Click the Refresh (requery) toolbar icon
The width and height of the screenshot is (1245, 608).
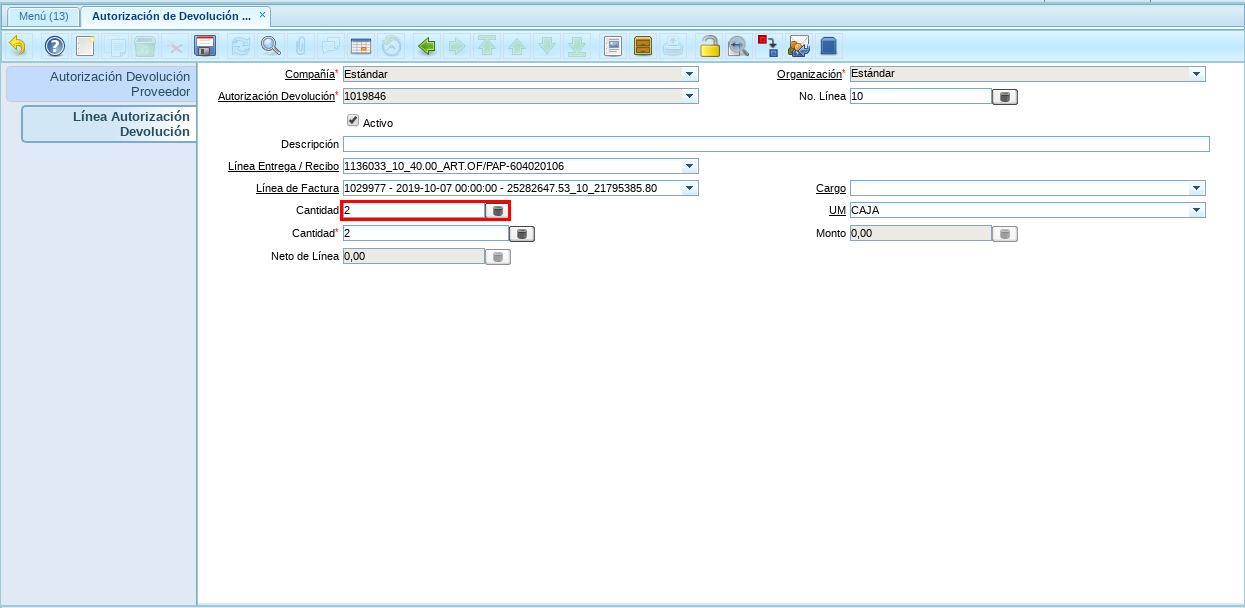241,46
